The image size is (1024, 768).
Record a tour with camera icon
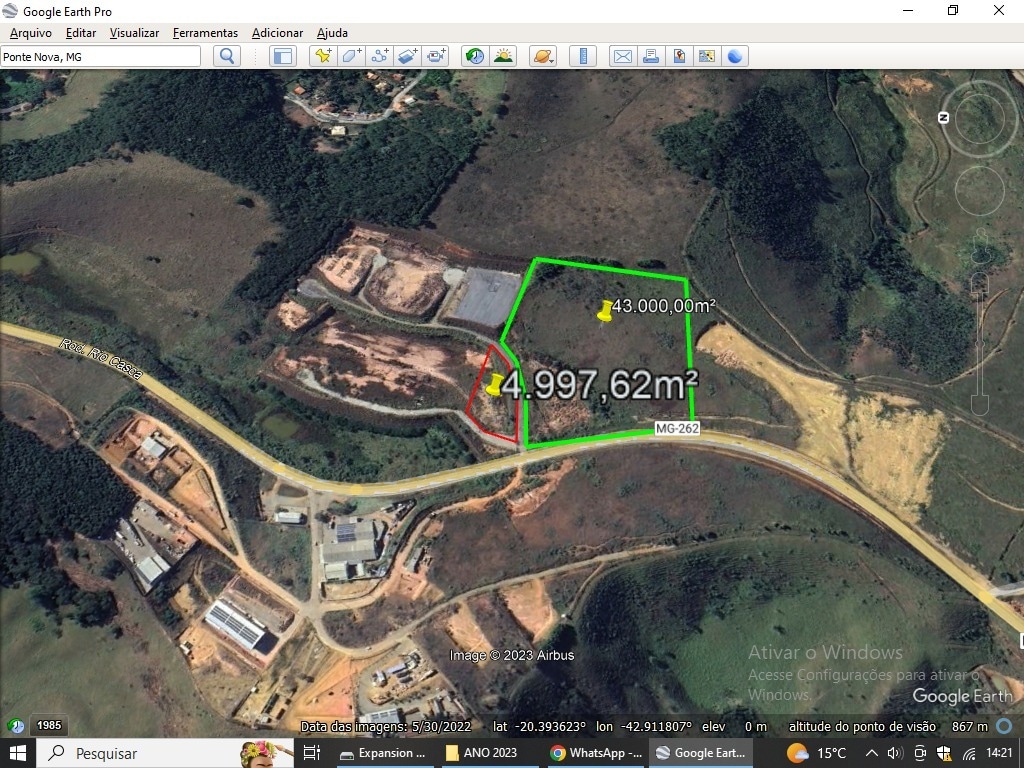(436, 56)
